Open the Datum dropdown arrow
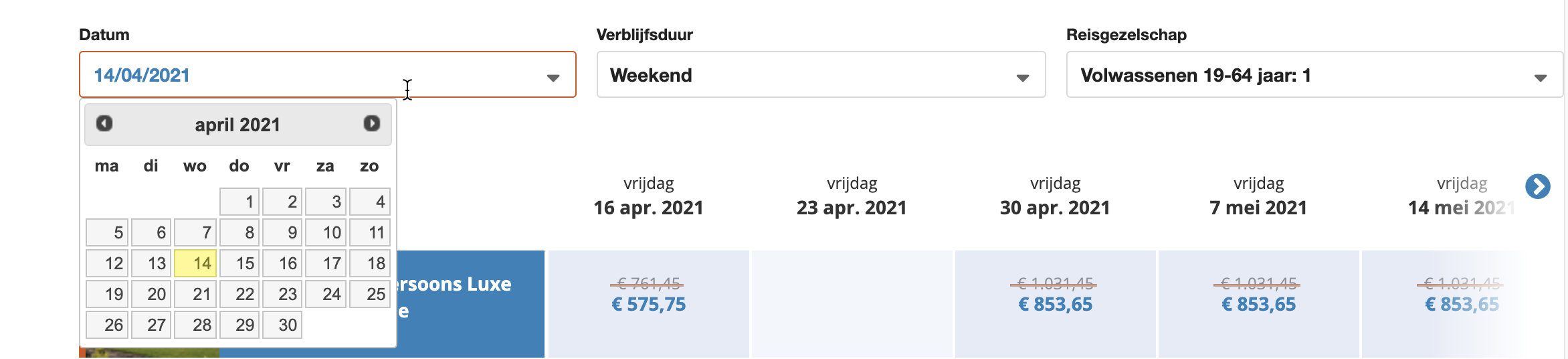 (x=553, y=78)
